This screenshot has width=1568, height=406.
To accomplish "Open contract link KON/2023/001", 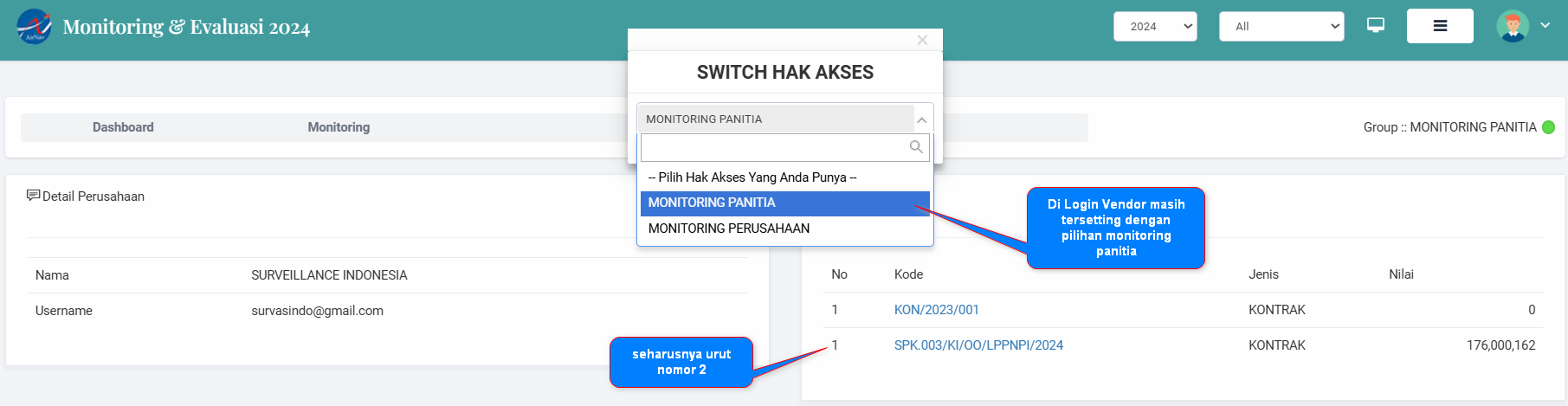I will [x=936, y=310].
